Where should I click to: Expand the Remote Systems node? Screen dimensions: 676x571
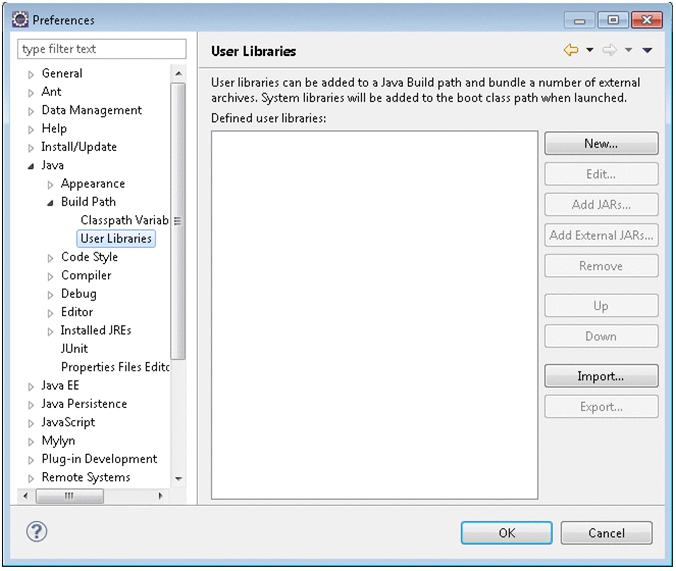[31, 478]
